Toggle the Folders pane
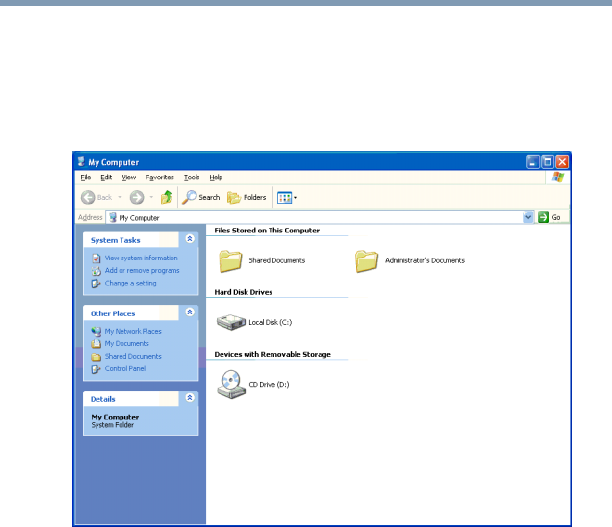The height and width of the screenshot is (527, 612). click(x=247, y=198)
